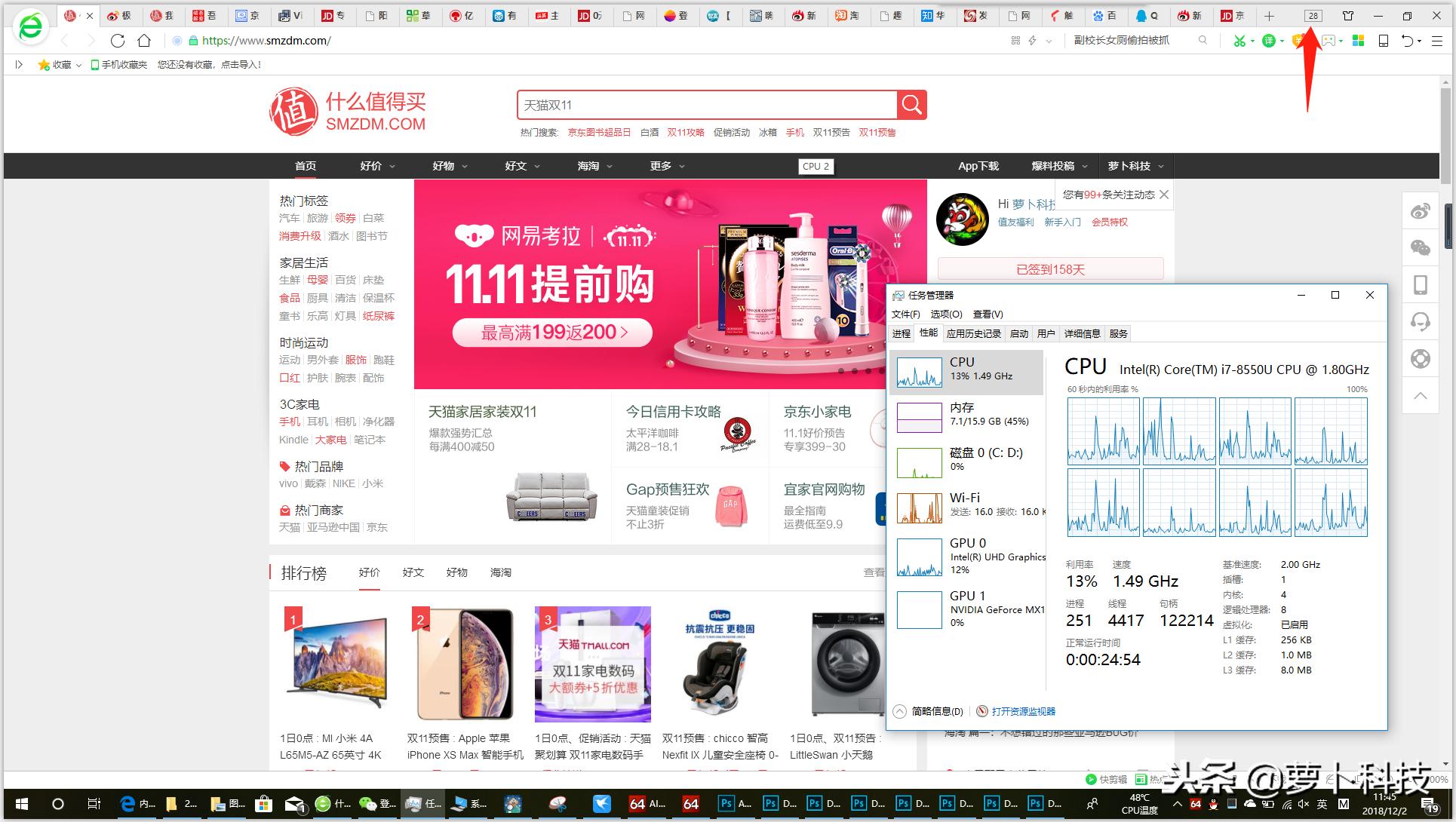
Task: Select the 好文 ranking tab
Action: [x=413, y=572]
